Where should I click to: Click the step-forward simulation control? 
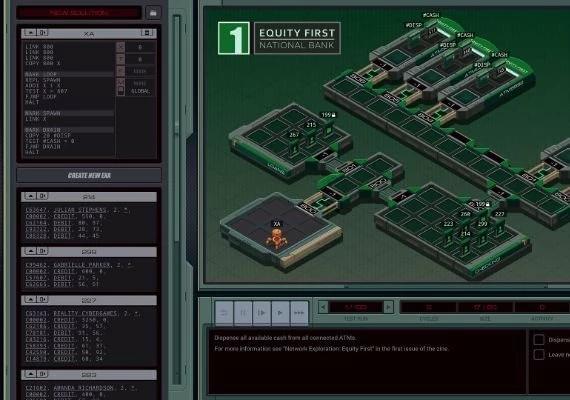point(261,313)
